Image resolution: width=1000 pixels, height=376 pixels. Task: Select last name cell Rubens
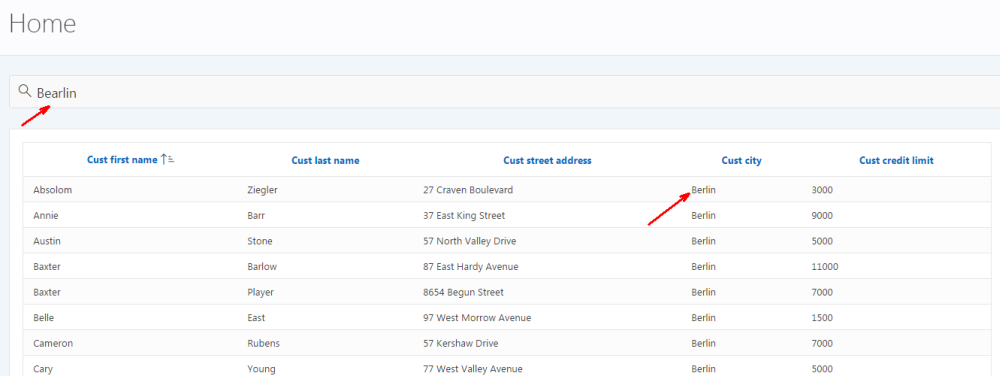[263, 343]
